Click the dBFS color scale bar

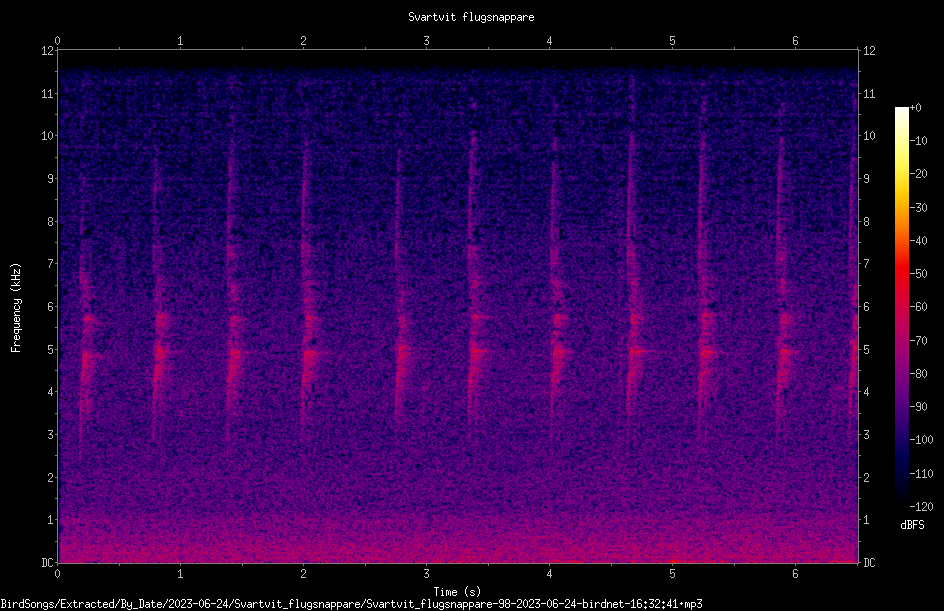[901, 306]
